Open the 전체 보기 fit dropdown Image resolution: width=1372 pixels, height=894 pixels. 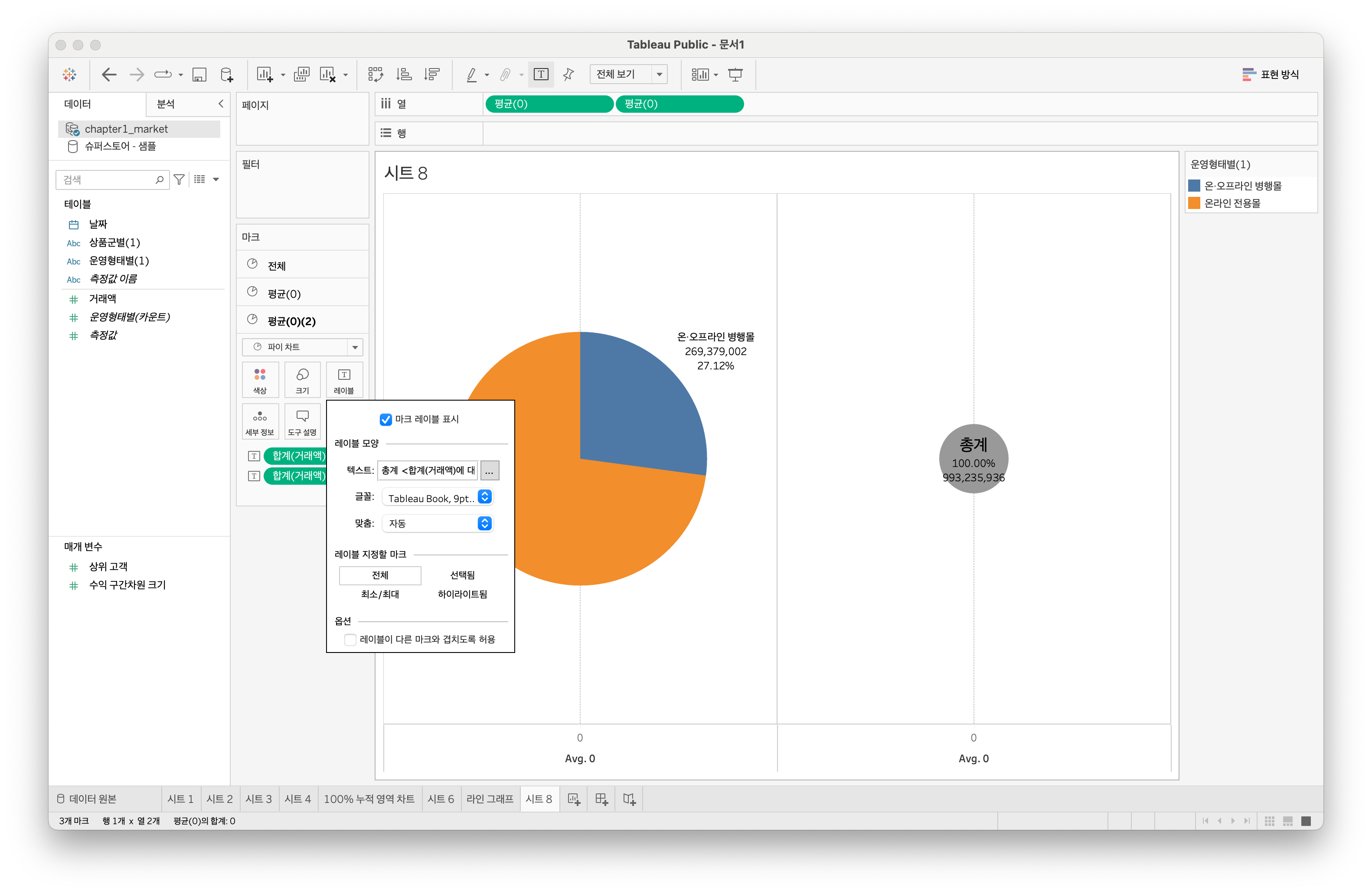coord(659,75)
